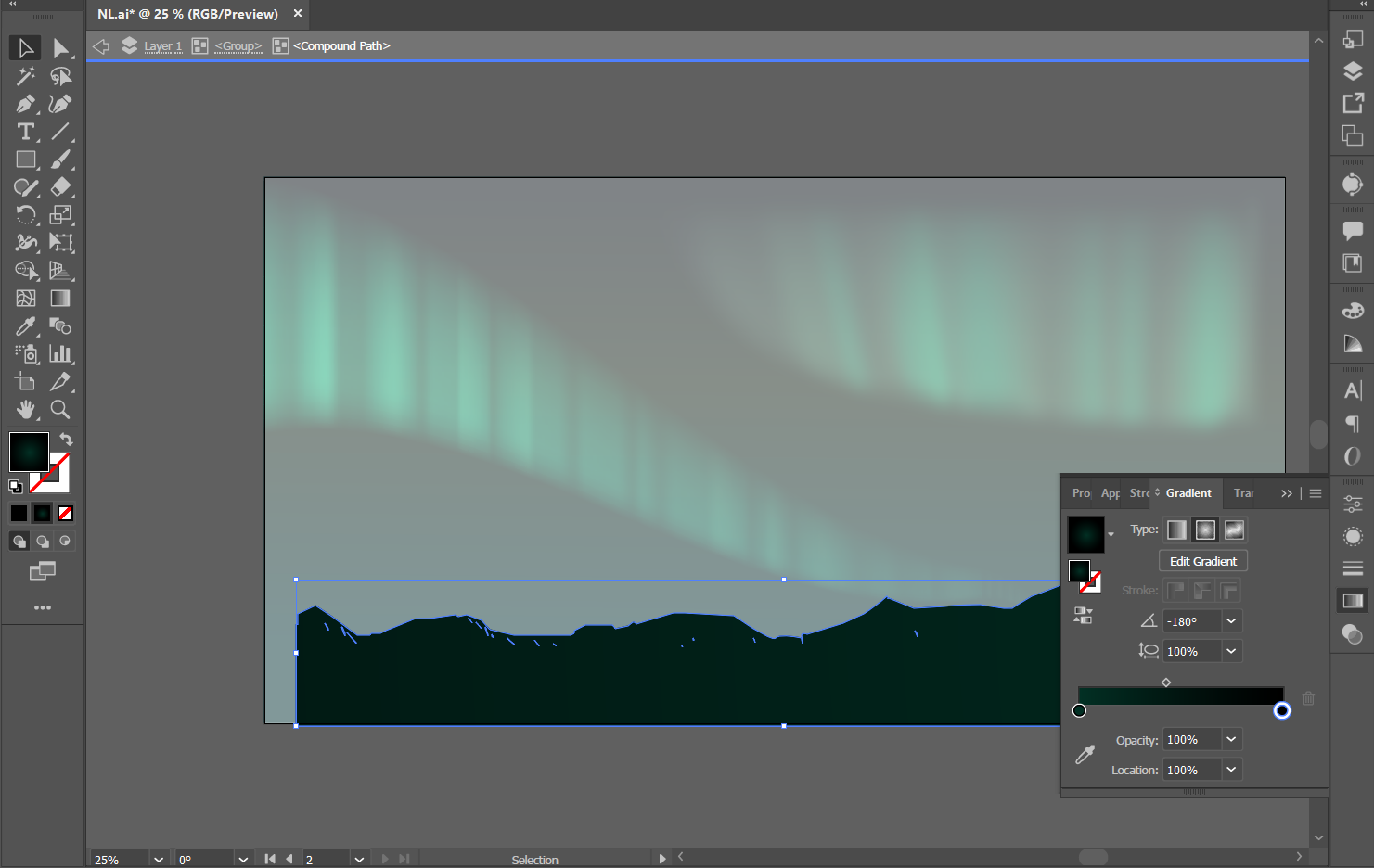Select the Blend tool
1374x868 pixels.
(60, 326)
